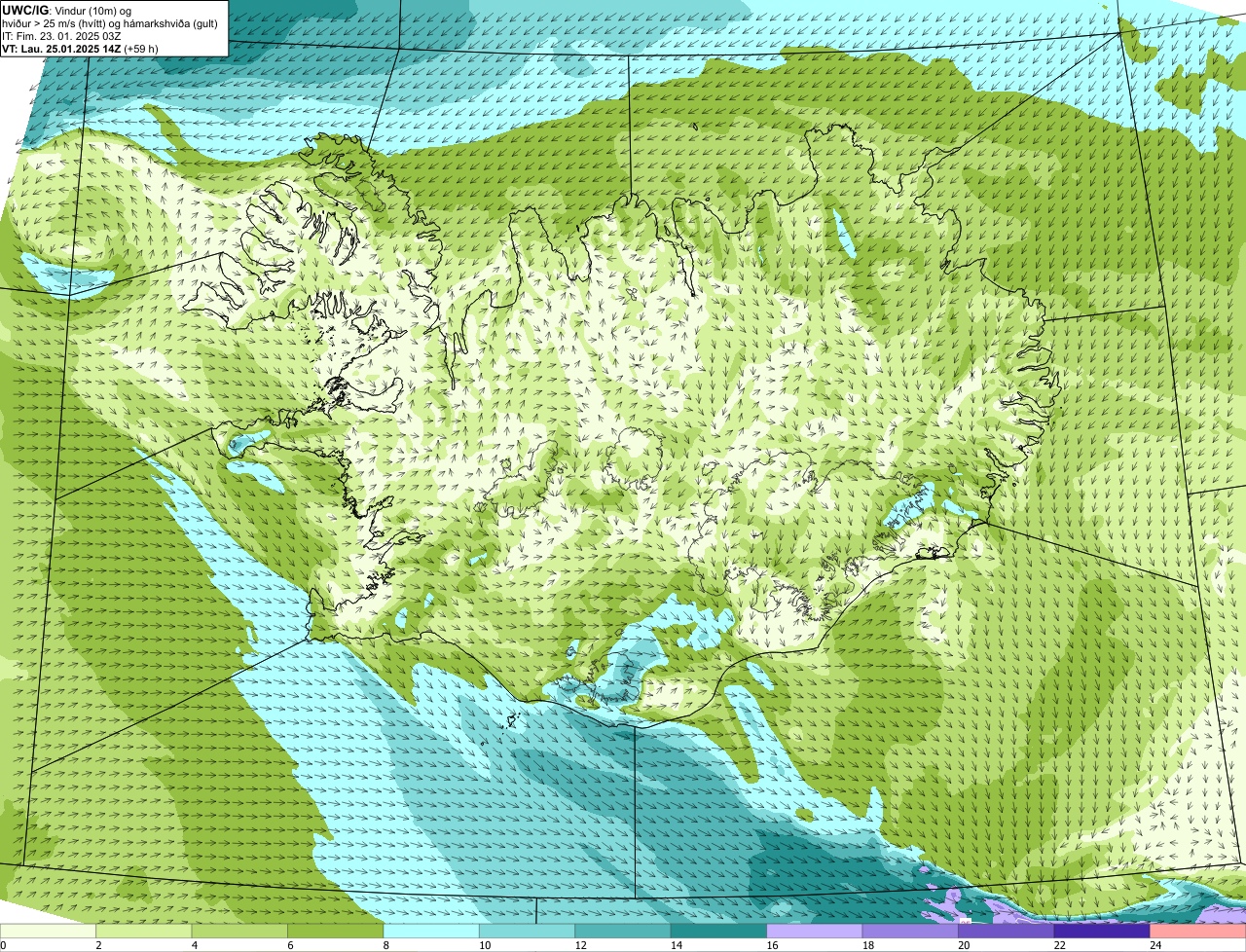Click the 'UWC/IG: Vindur (10m) og' title line
The image size is (1246, 952).
[x=66, y=9]
